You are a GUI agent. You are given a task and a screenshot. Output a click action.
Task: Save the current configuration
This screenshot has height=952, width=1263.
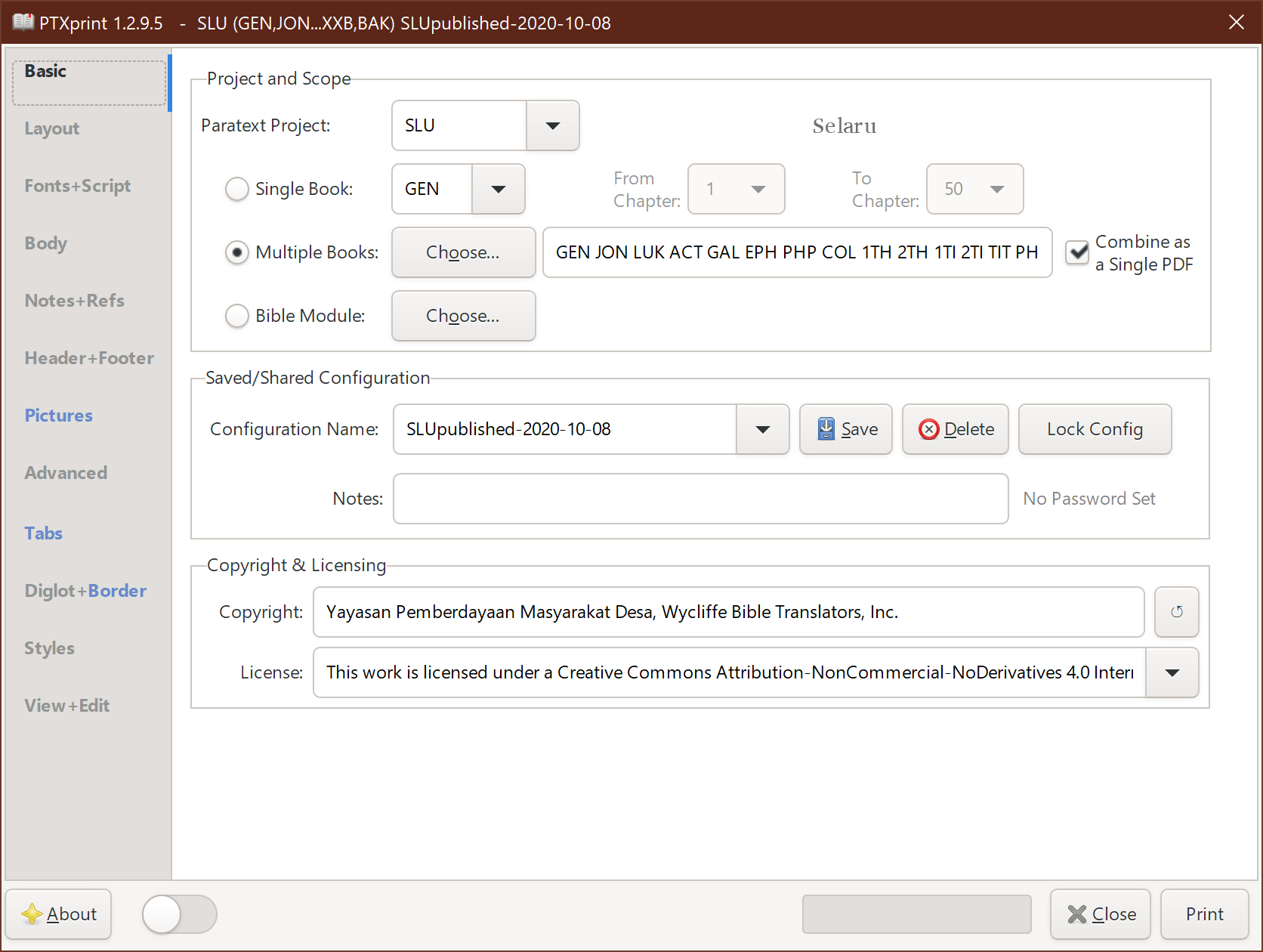[845, 429]
